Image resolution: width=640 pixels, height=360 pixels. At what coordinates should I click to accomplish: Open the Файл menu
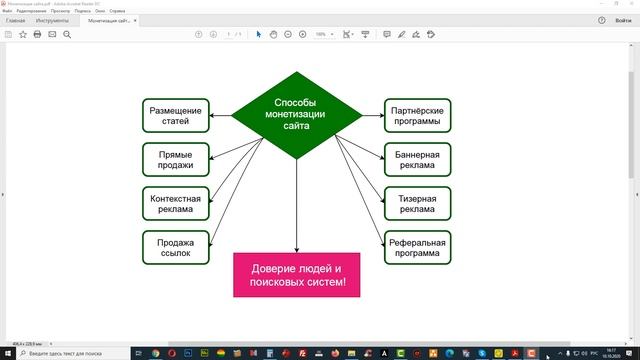coord(7,11)
